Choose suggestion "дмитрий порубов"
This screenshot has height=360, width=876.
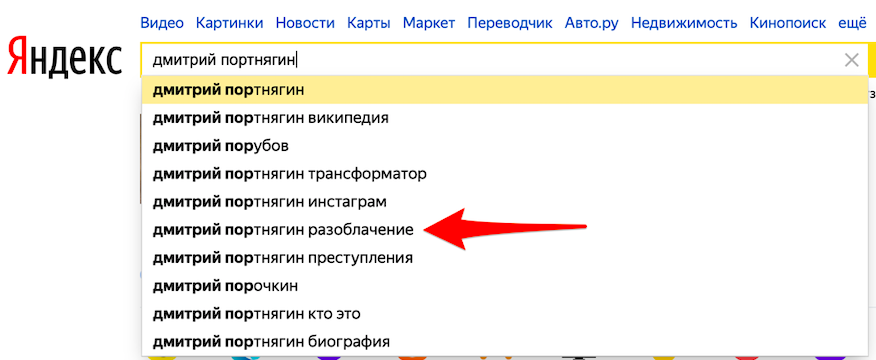point(504,146)
